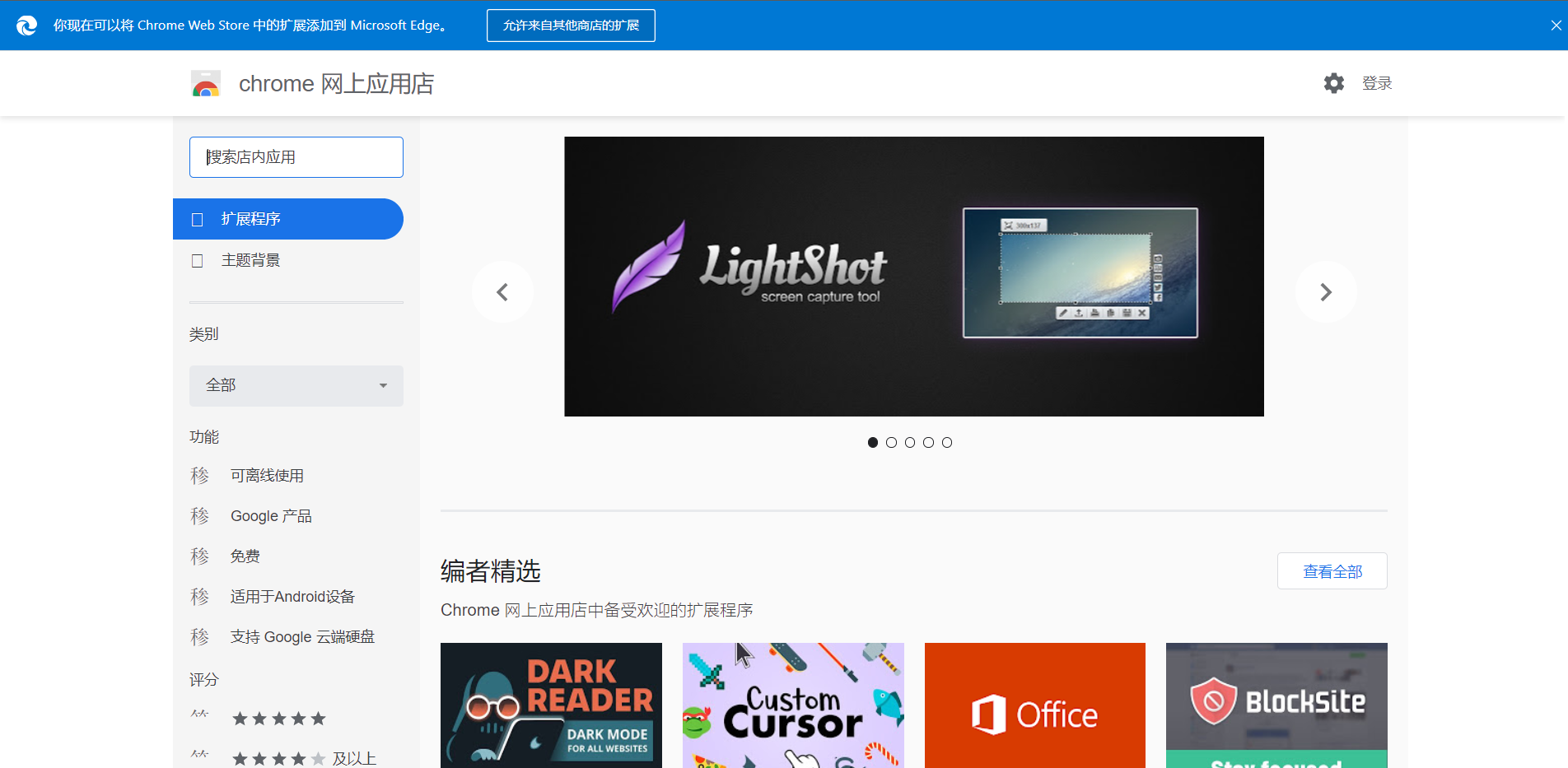Screen dimensions: 1568x768
Task: Focus the 搜索店内应用 search field
Action: (296, 157)
